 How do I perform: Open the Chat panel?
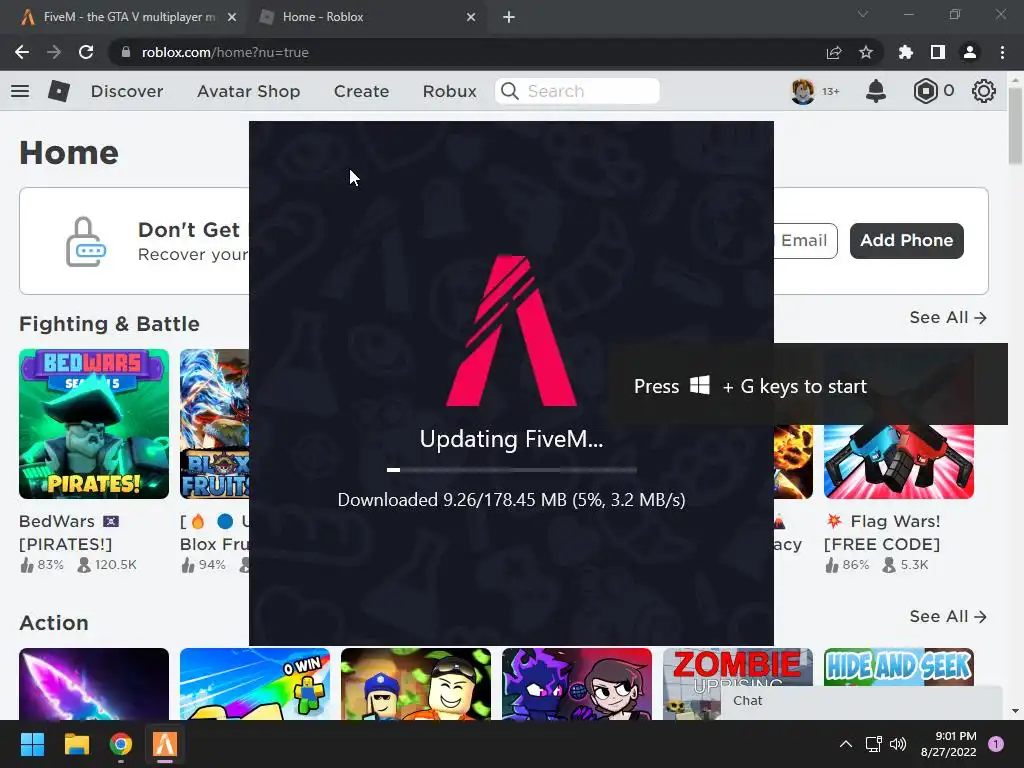861,701
